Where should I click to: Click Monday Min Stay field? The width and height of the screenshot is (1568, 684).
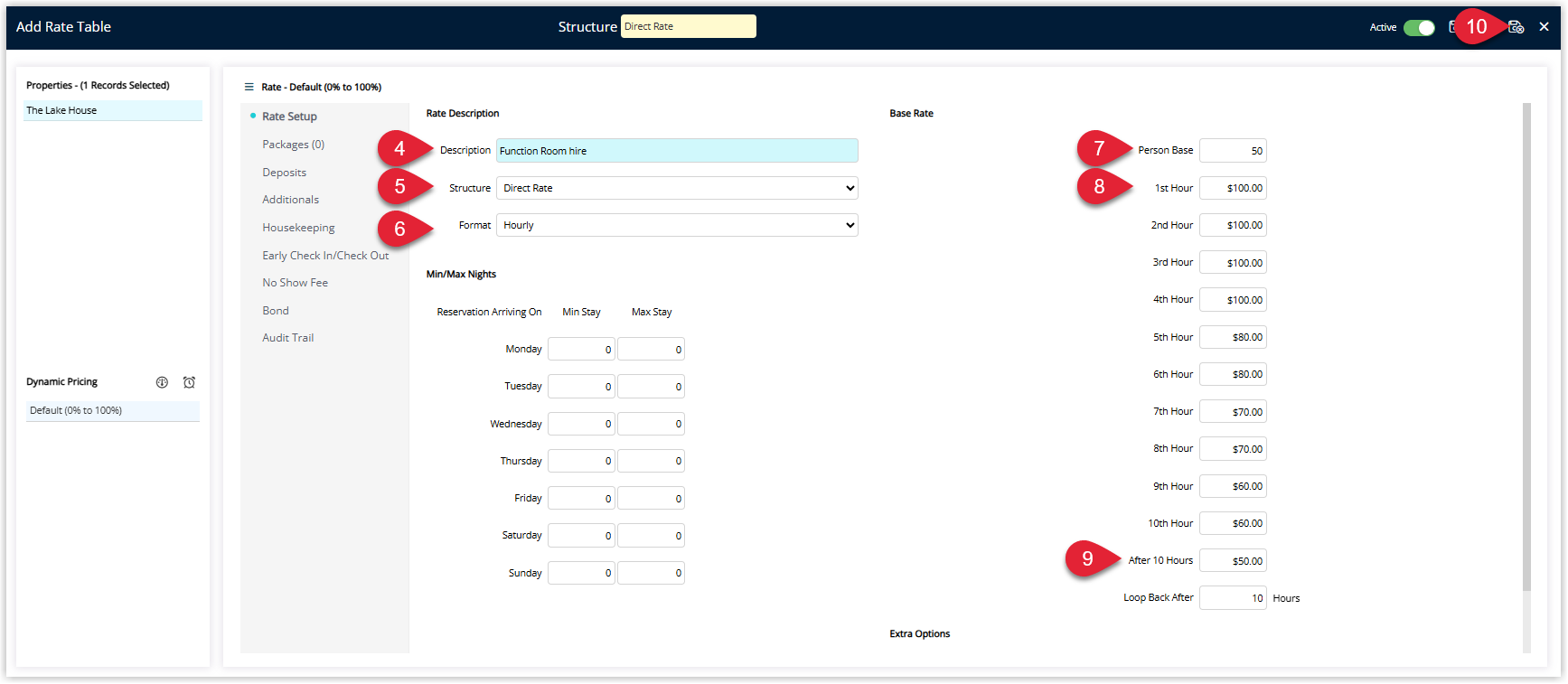tap(581, 350)
